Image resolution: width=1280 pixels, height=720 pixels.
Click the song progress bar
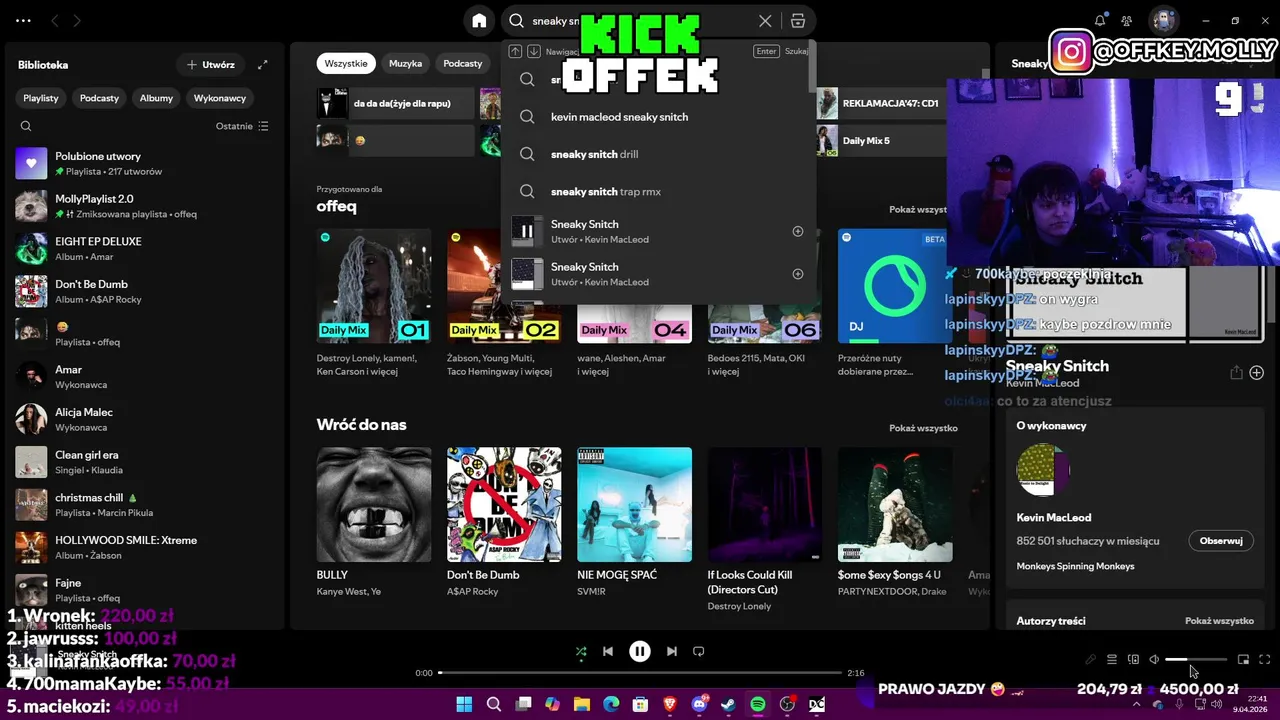[640, 673]
